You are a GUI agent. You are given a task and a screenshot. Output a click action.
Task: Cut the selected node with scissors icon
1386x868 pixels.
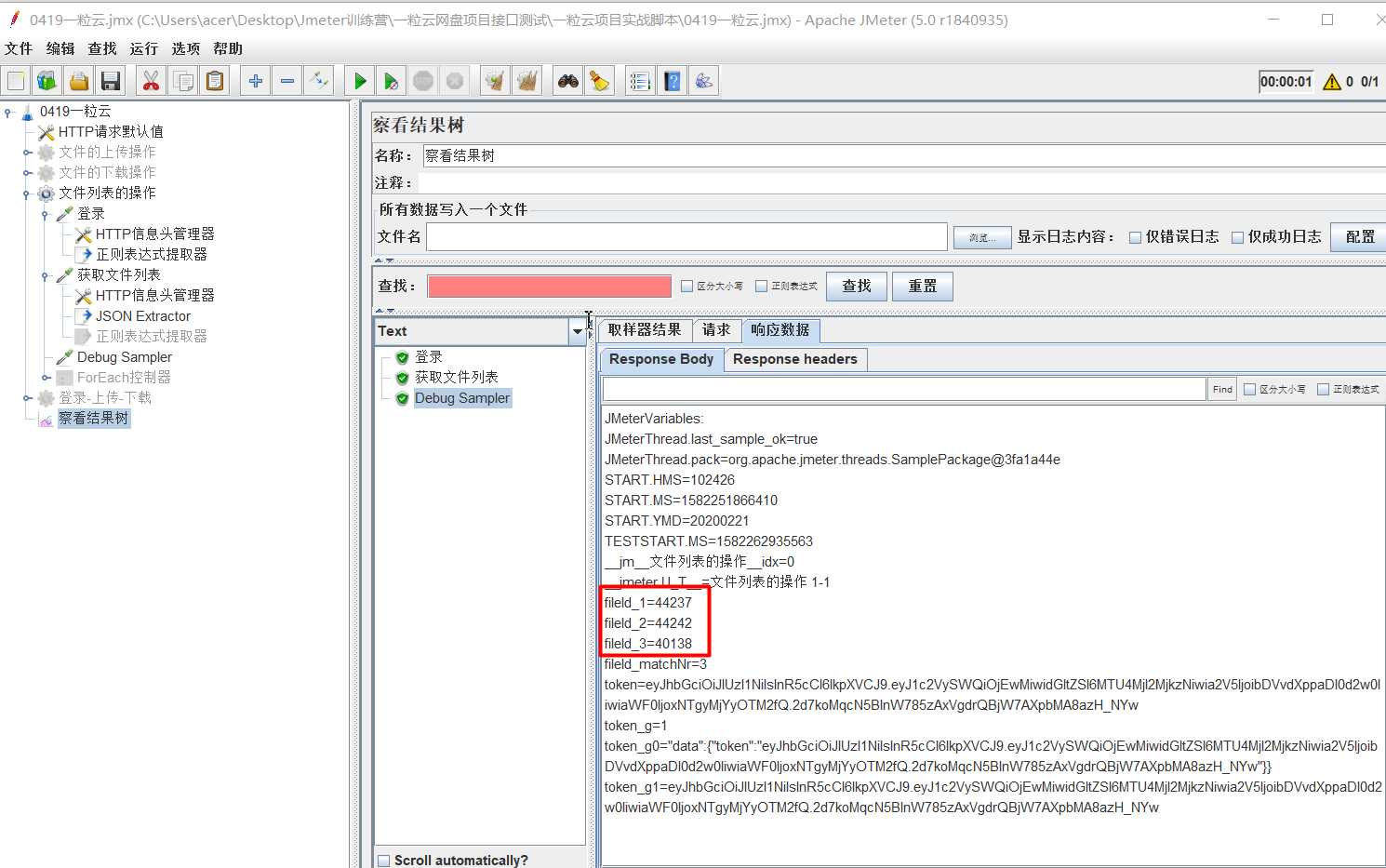(x=150, y=81)
